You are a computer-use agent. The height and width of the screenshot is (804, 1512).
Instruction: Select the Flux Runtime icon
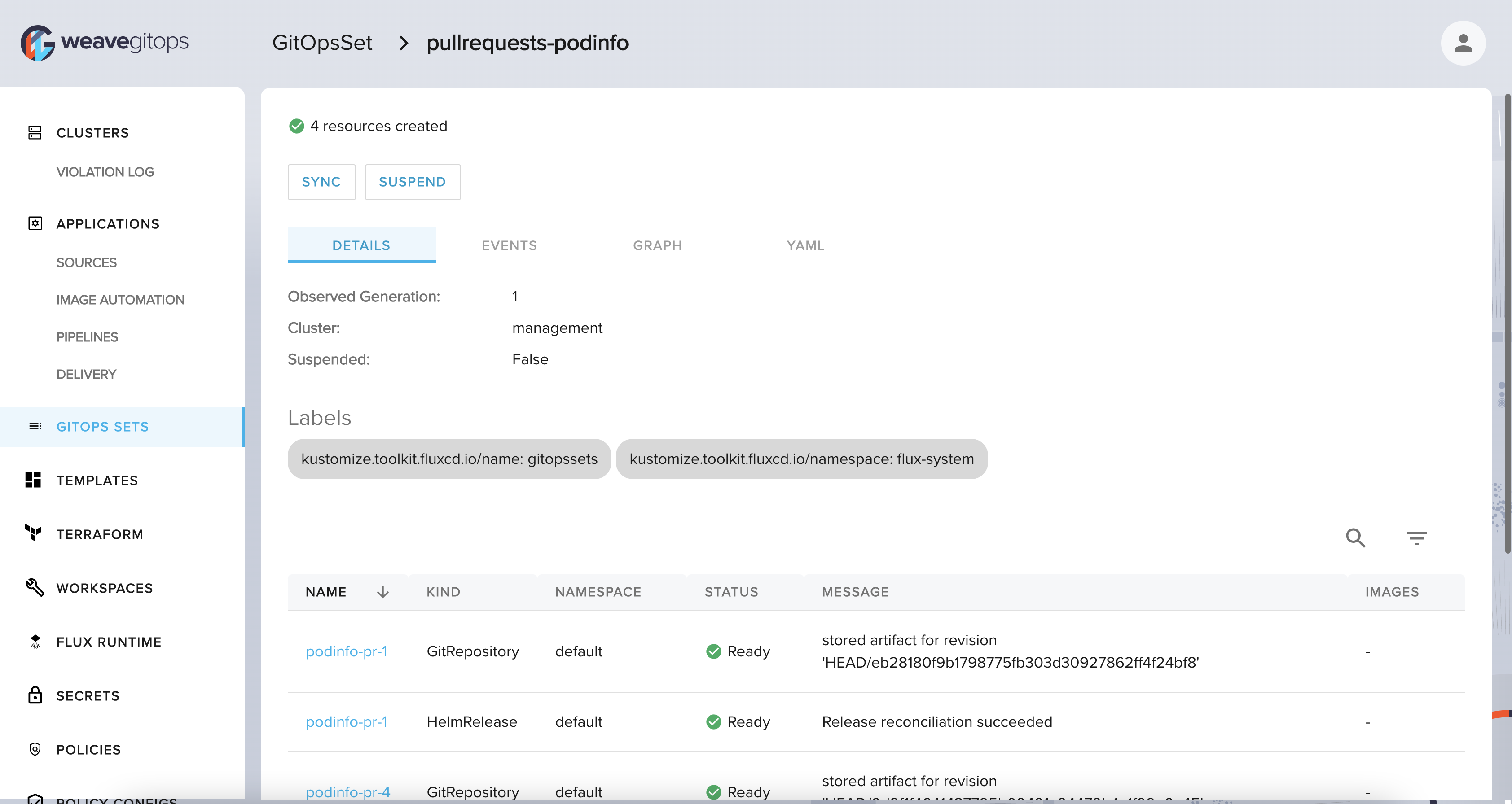point(35,642)
